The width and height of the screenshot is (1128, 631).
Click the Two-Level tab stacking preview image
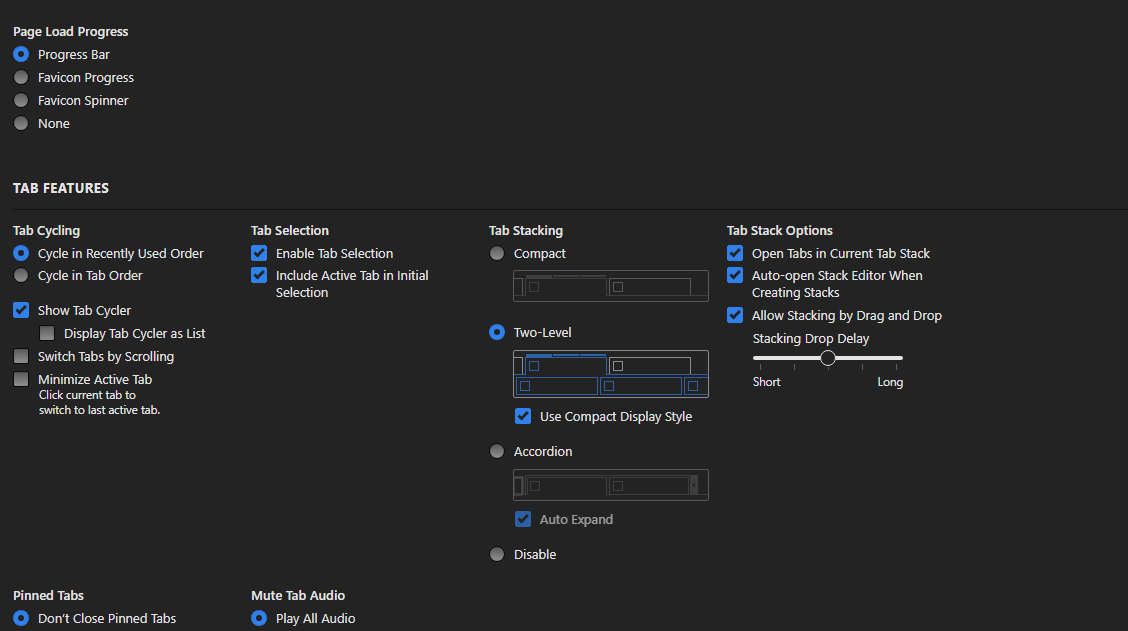610,374
